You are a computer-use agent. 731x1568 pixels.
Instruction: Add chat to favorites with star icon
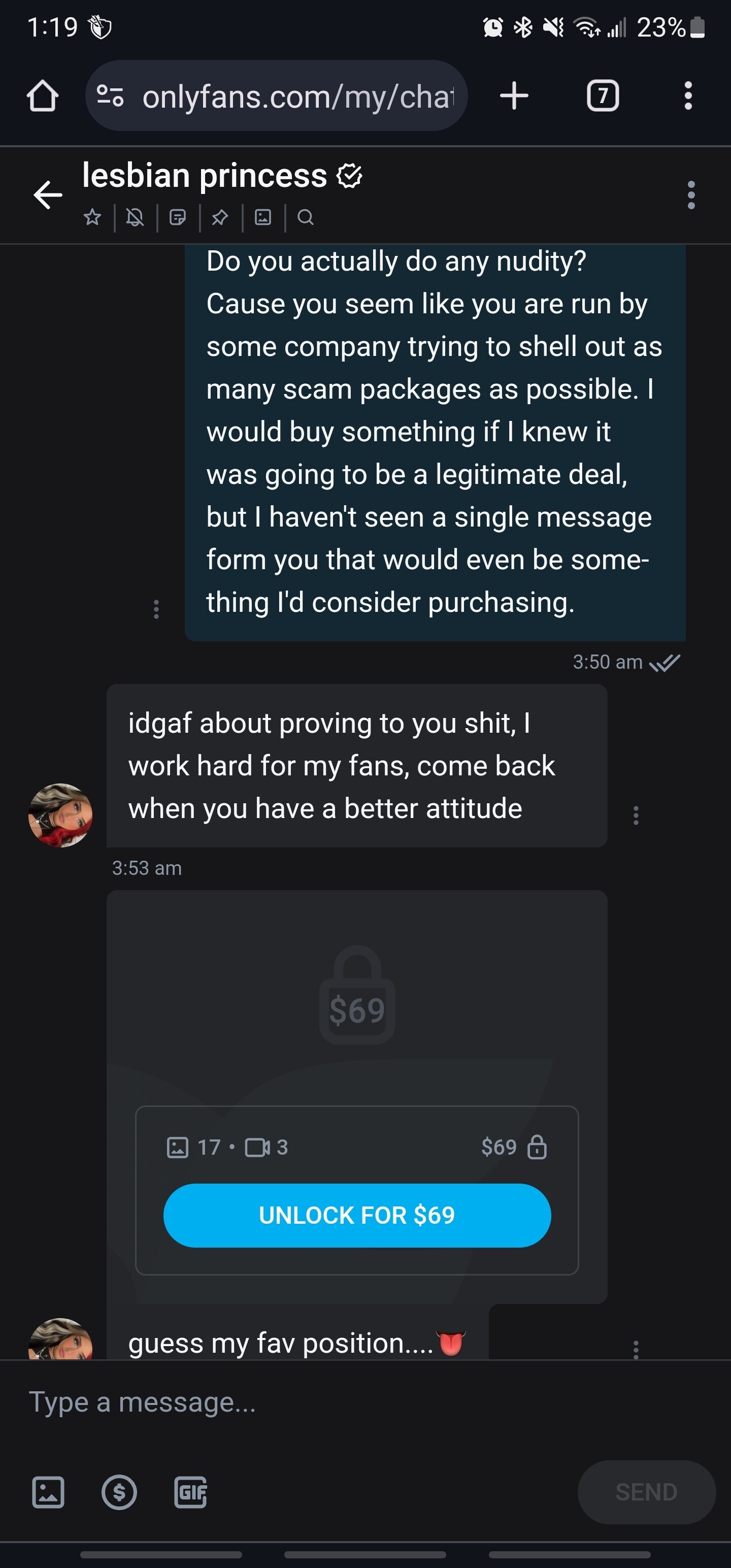(92, 217)
